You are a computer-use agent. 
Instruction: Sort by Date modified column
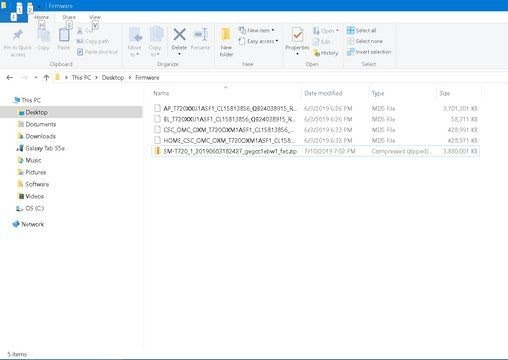323,93
